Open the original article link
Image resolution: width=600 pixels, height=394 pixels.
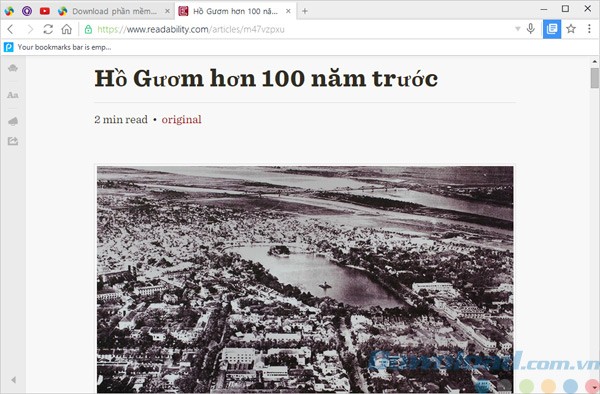[181, 120]
